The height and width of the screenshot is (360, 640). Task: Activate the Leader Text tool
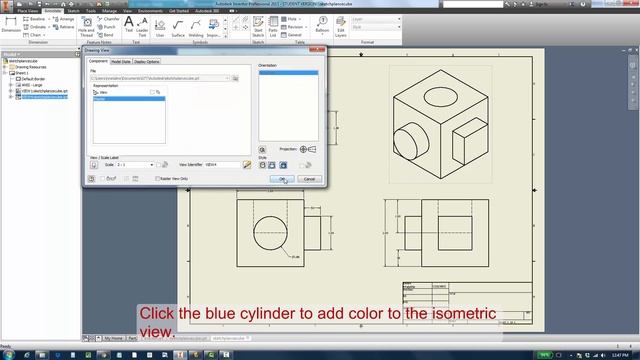pos(142,27)
